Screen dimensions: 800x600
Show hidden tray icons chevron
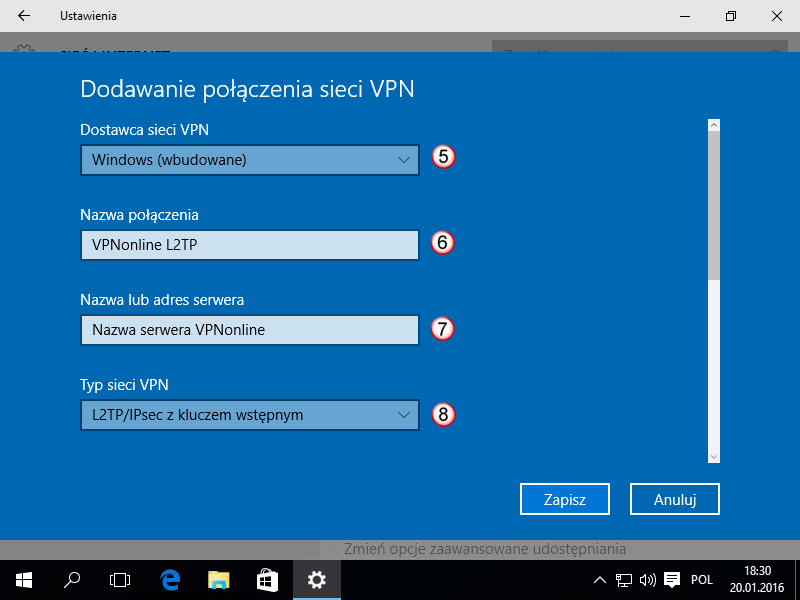[x=600, y=580]
